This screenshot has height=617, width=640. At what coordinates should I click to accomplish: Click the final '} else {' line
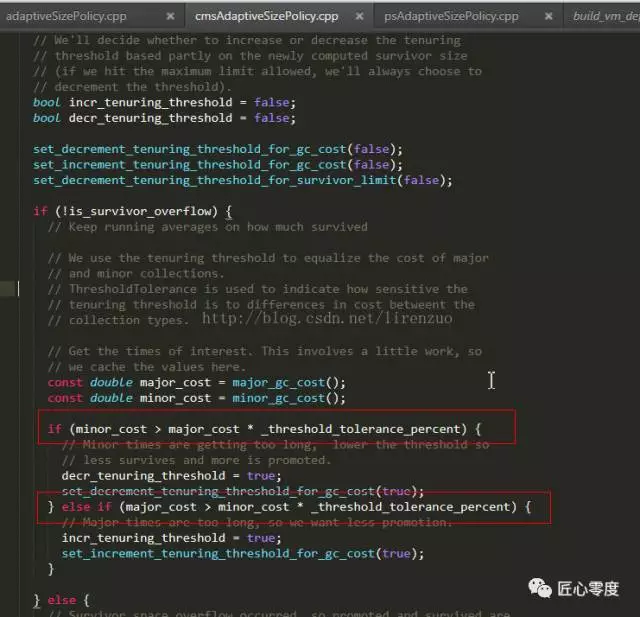61,600
